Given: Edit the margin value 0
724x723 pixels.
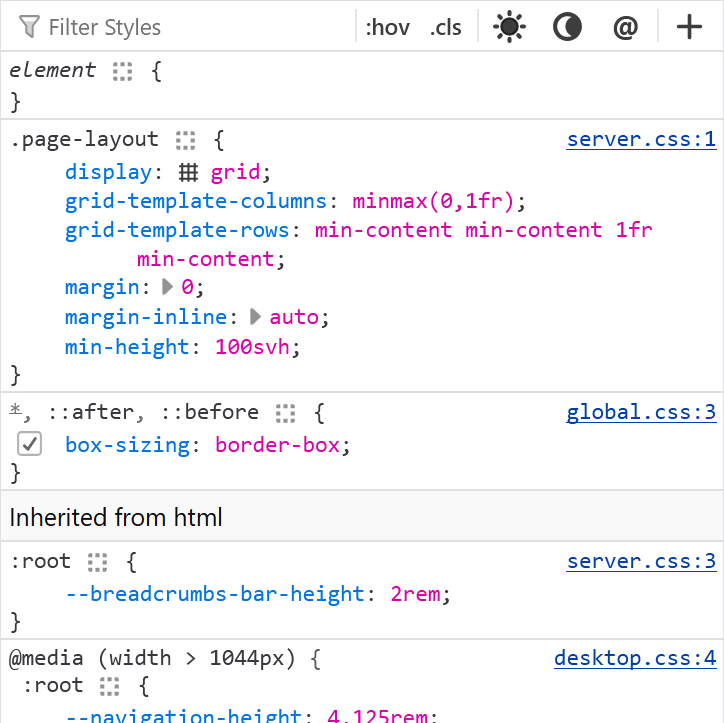Looking at the screenshot, I should coord(187,287).
